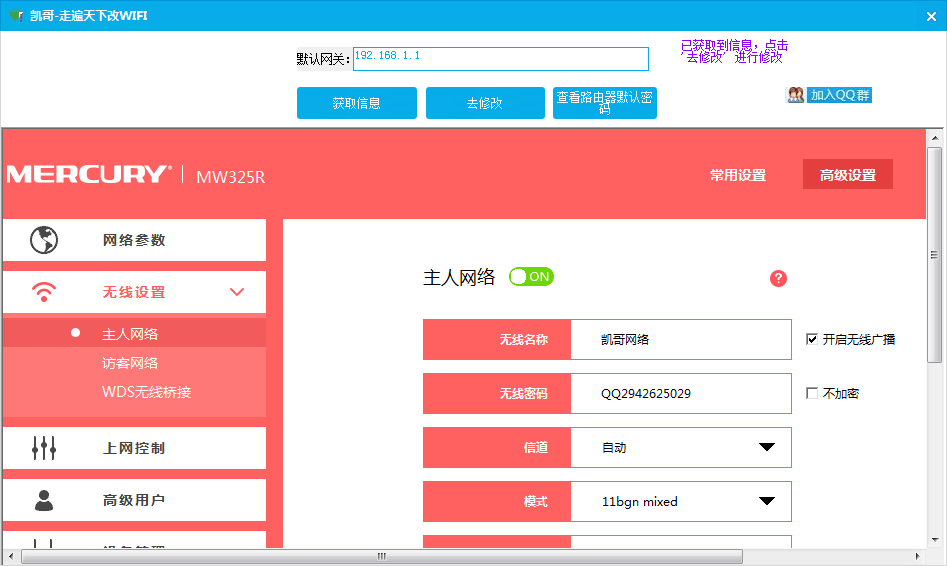Click the horizontal scrollbar thumb
The image size is (947, 566).
[x=382, y=556]
